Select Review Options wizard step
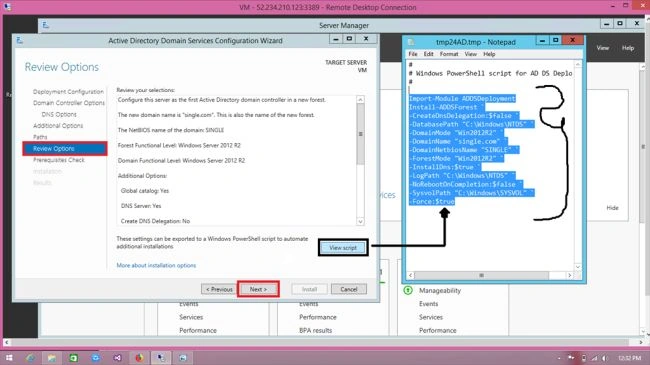The image size is (650, 365). pos(65,148)
